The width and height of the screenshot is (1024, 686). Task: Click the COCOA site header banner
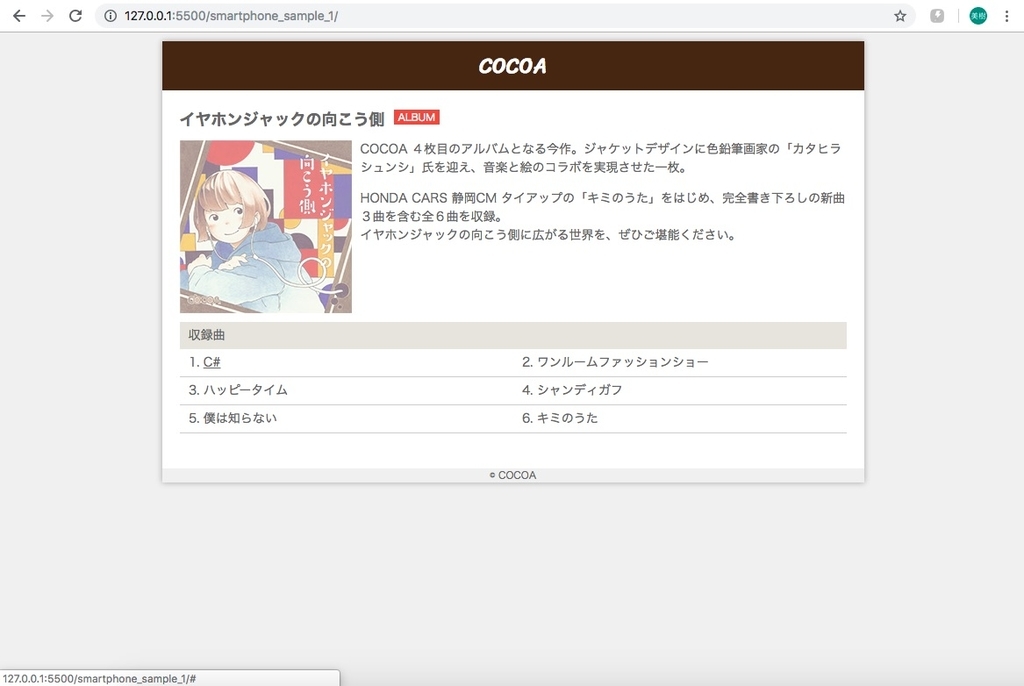512,65
